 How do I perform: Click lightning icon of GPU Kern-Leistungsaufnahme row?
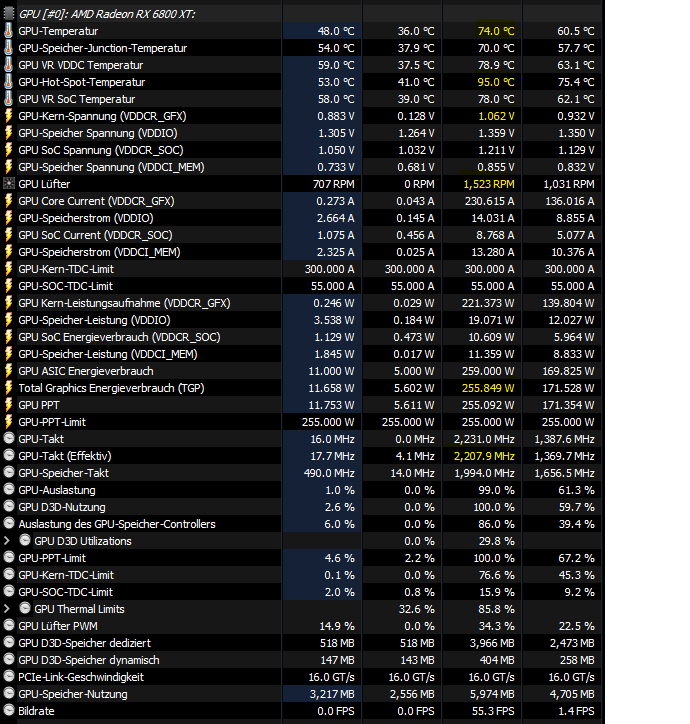tap(8, 303)
